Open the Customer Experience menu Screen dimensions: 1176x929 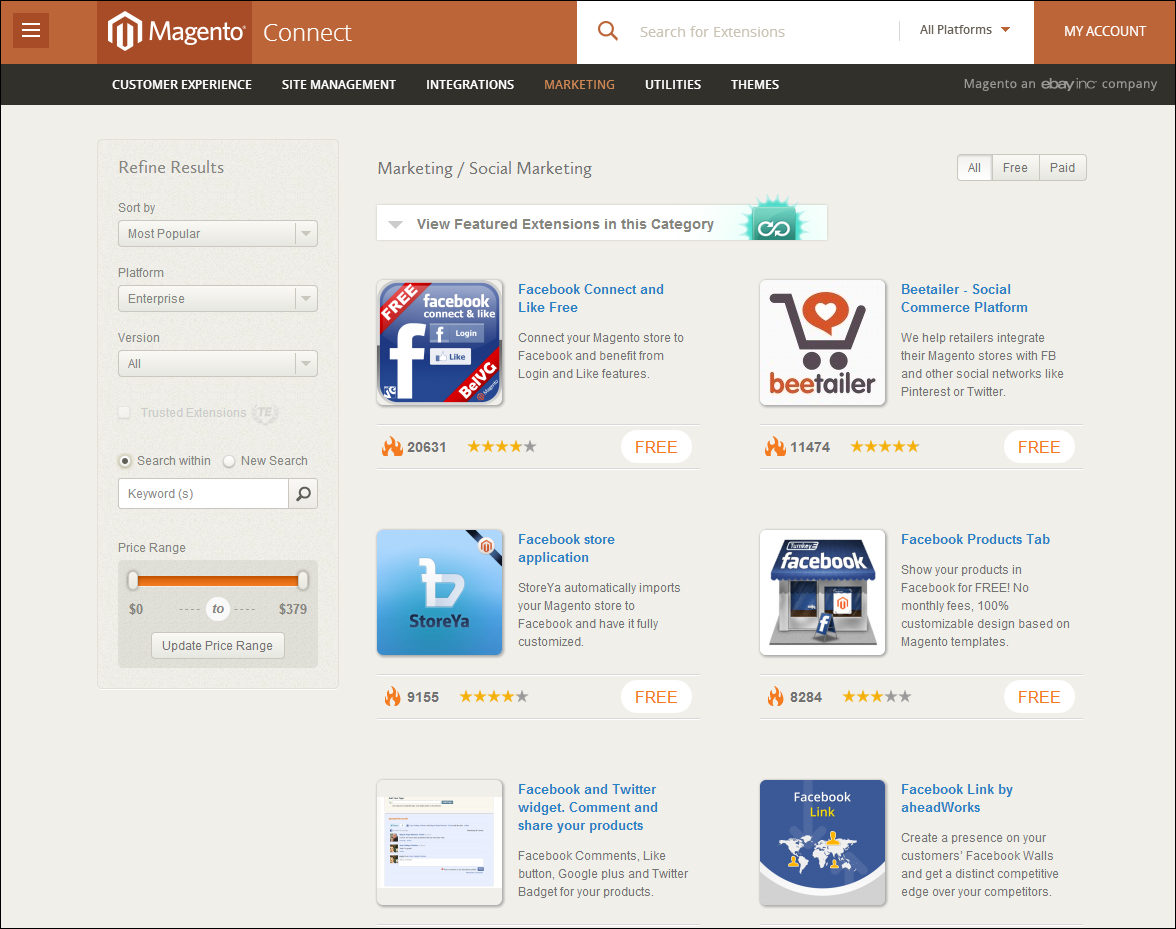point(182,85)
